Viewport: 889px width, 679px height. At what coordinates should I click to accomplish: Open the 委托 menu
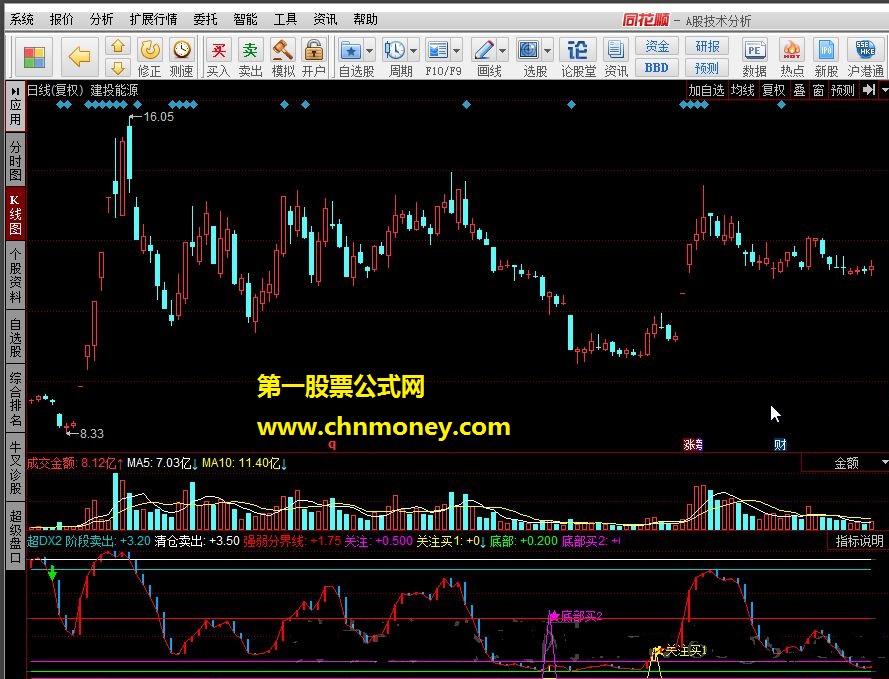pos(205,19)
